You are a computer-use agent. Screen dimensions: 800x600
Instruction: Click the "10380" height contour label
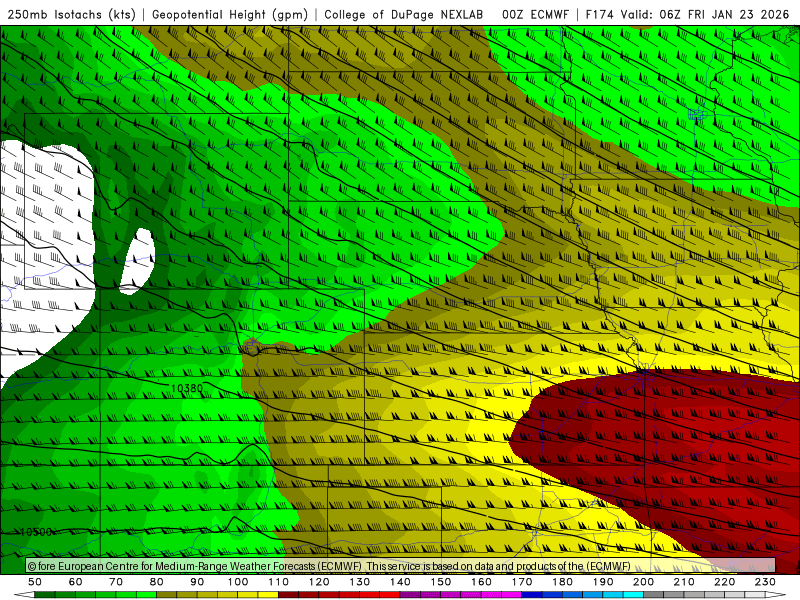pos(187,389)
